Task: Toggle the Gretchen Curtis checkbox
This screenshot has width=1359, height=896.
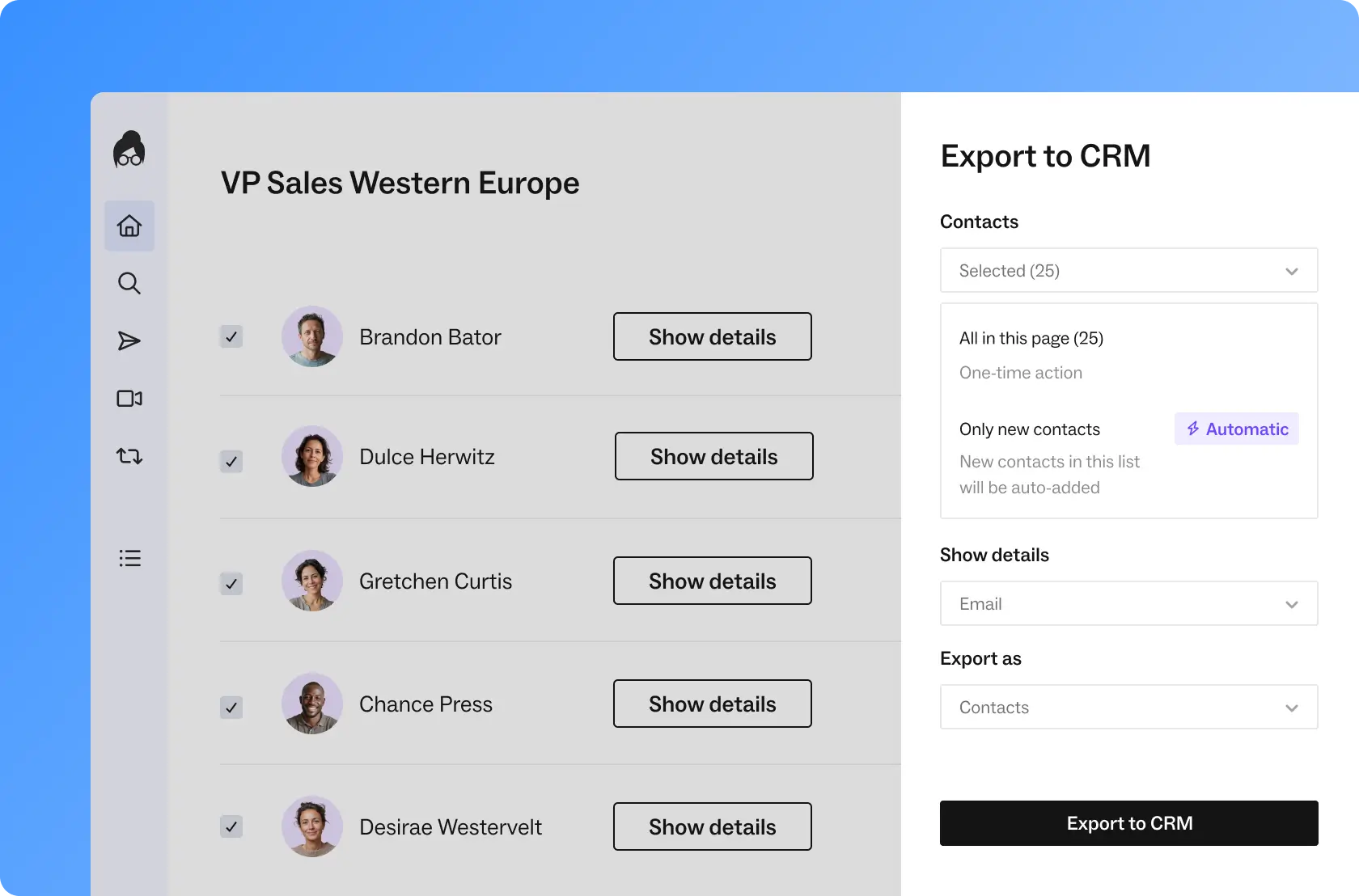Action: click(x=231, y=583)
